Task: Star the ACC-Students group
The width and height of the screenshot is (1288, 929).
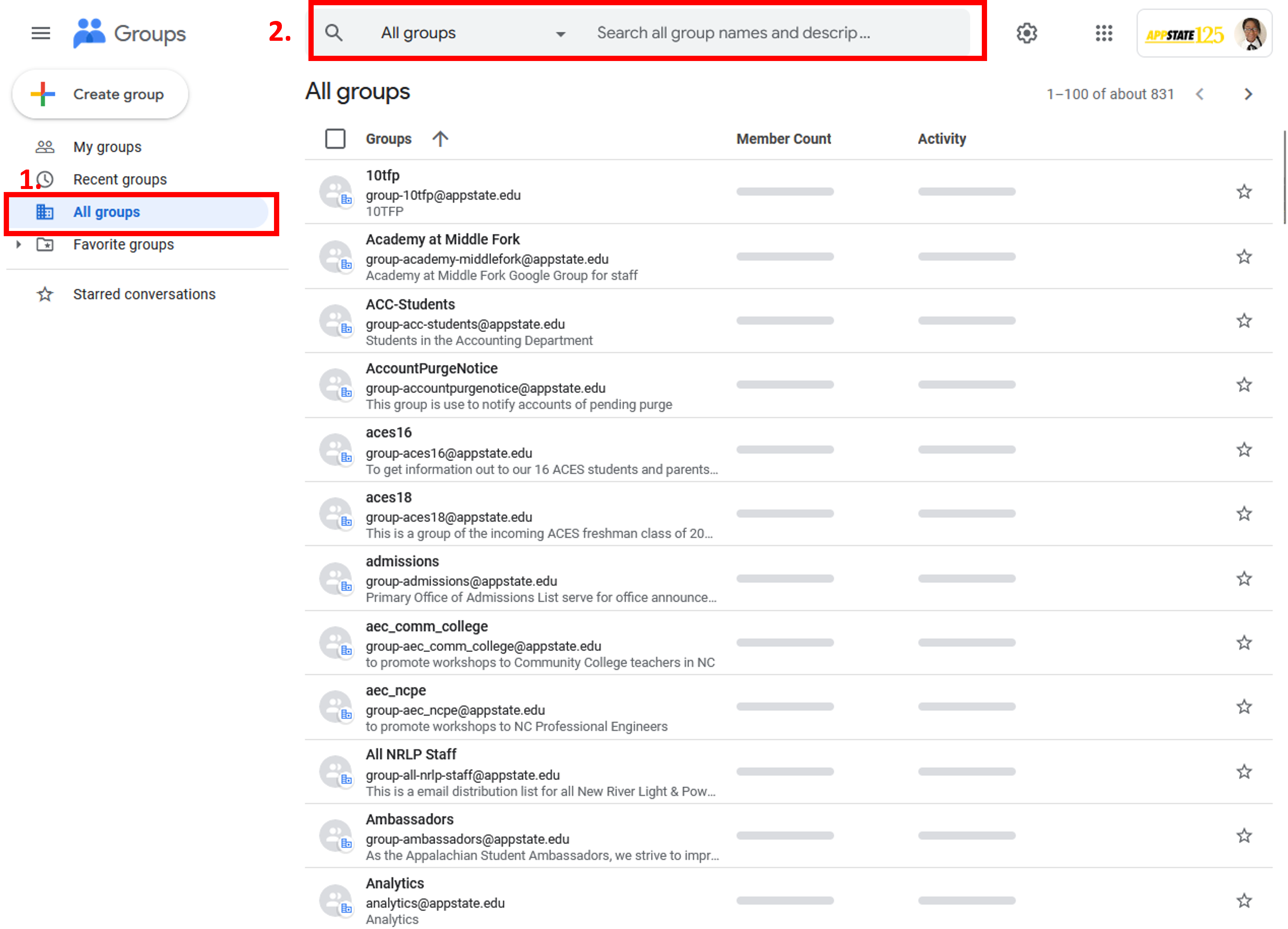Action: click(x=1244, y=321)
